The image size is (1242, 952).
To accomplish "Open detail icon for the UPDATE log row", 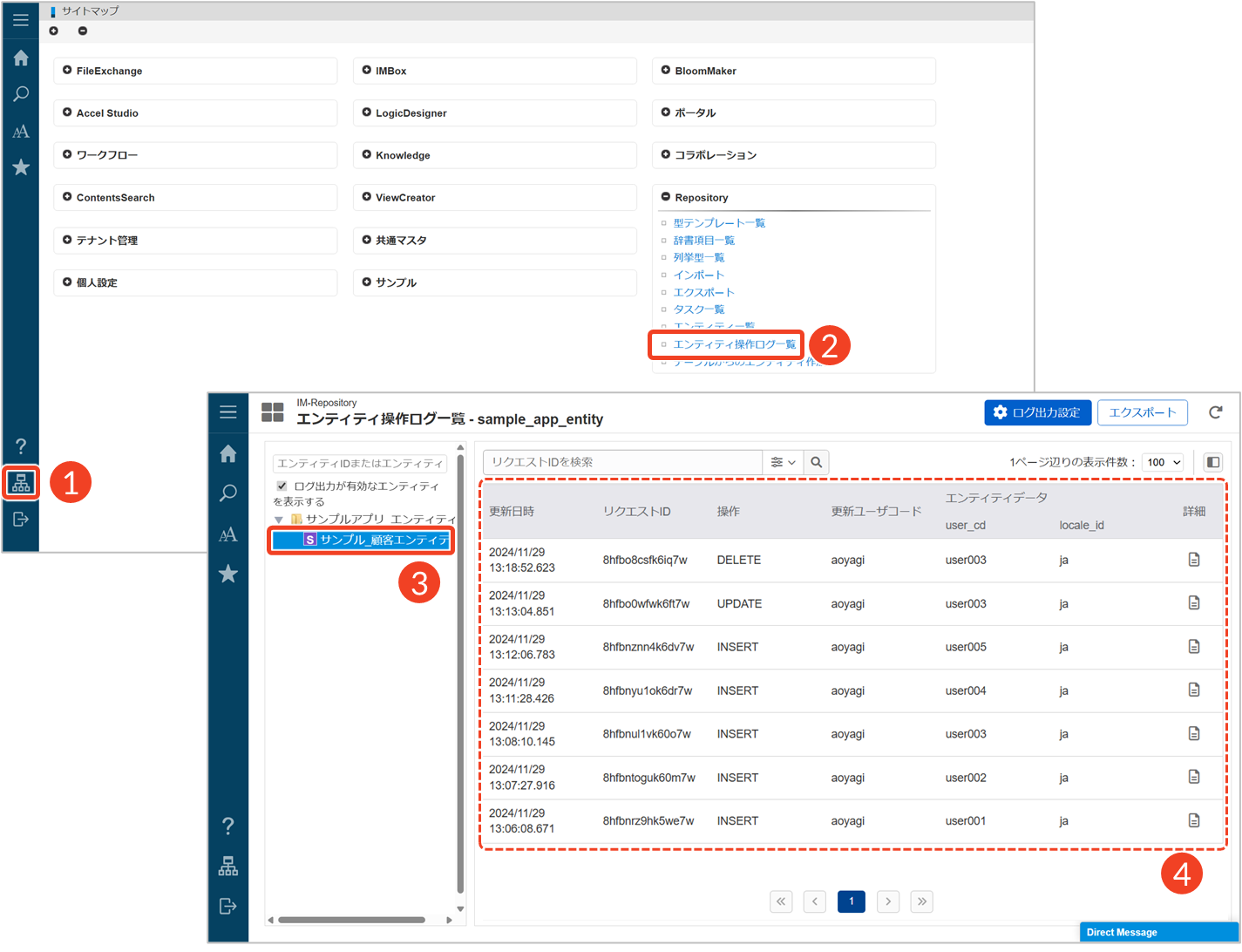I will click(1193, 603).
